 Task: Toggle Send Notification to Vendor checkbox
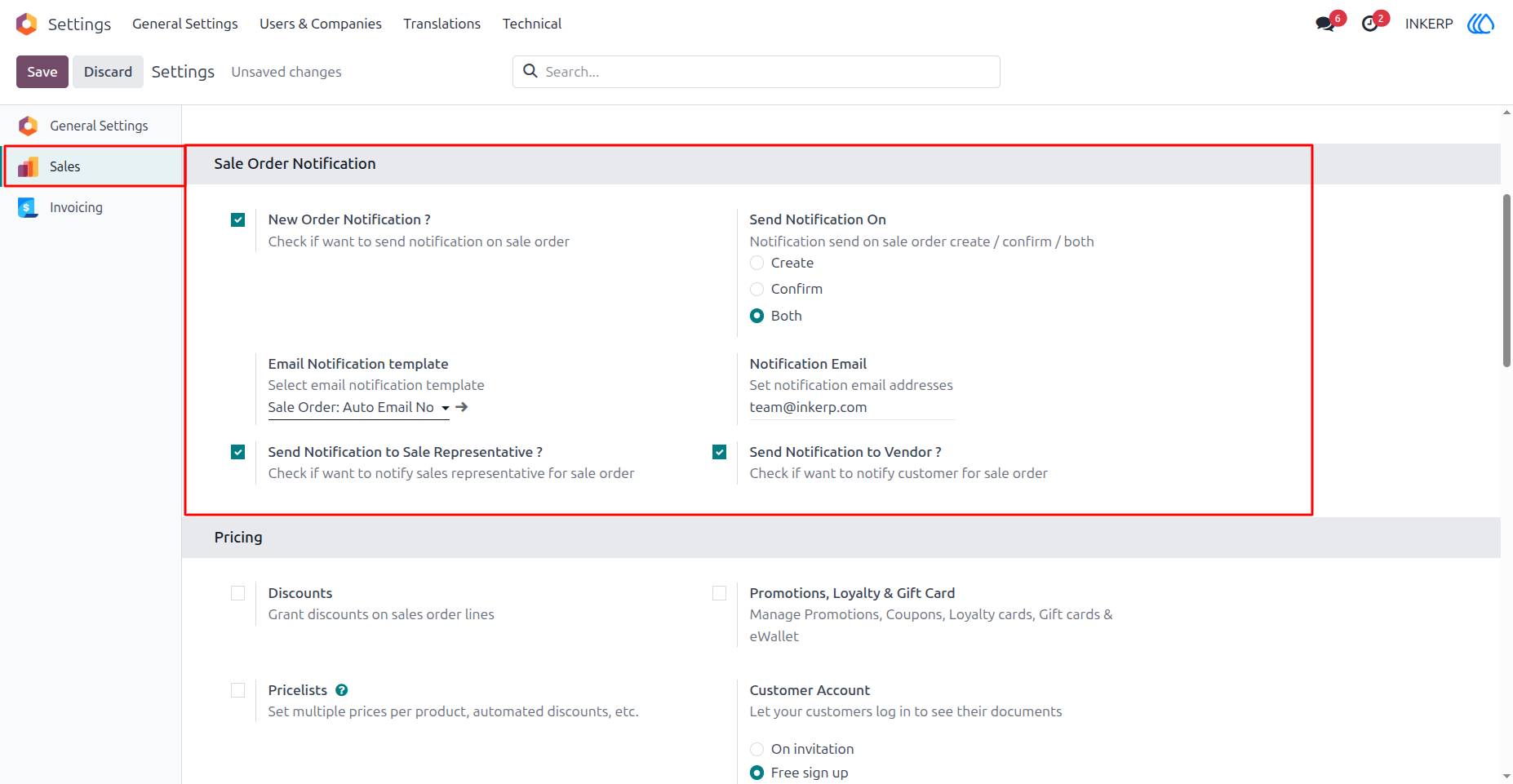(x=720, y=452)
